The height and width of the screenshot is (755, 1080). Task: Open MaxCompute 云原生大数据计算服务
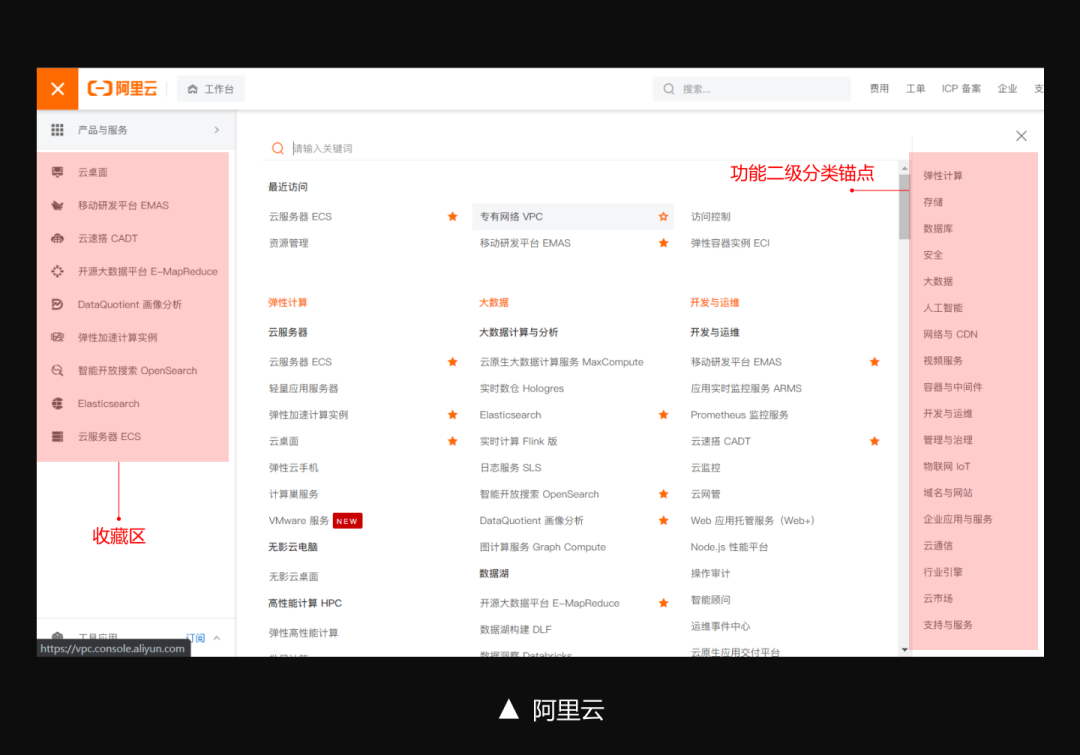point(561,362)
